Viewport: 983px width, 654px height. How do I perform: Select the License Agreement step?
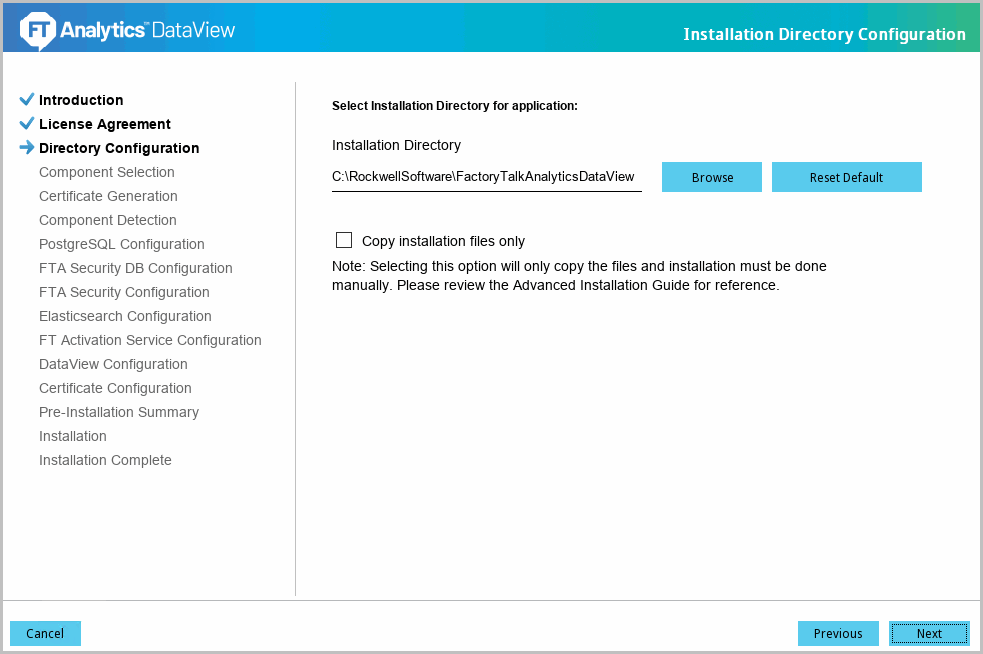coord(105,124)
